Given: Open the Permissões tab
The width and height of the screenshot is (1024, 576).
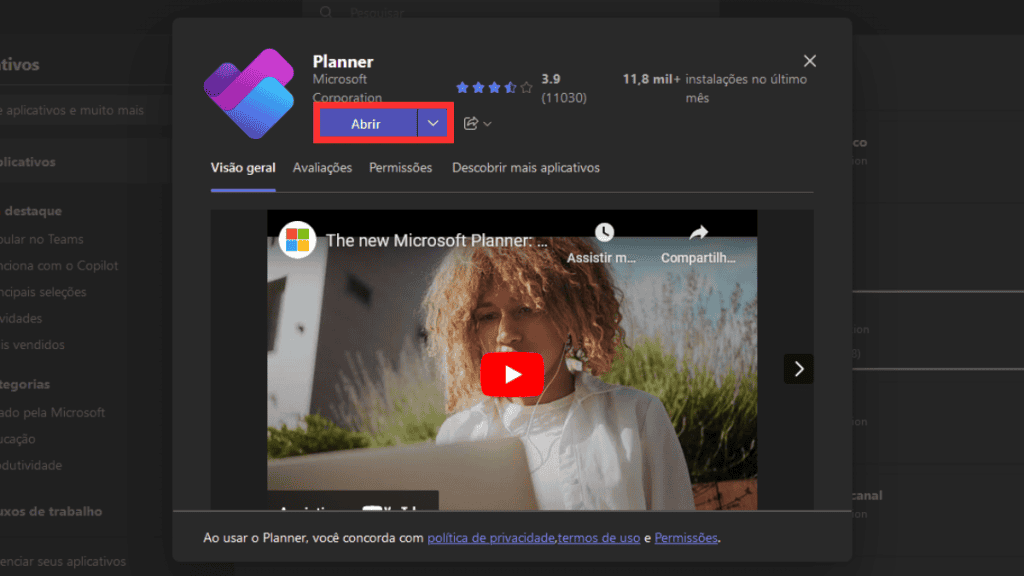Looking at the screenshot, I should (400, 168).
